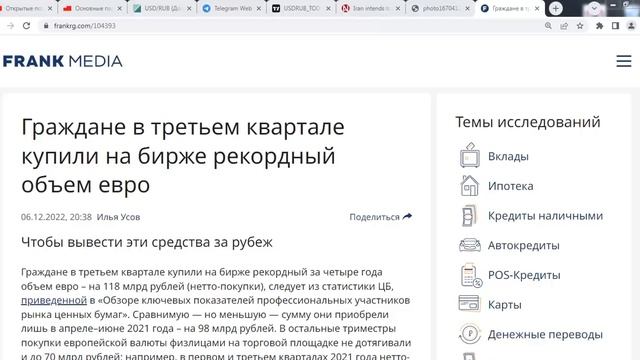Open the приведенной hyperlink in article

(x=54, y=300)
